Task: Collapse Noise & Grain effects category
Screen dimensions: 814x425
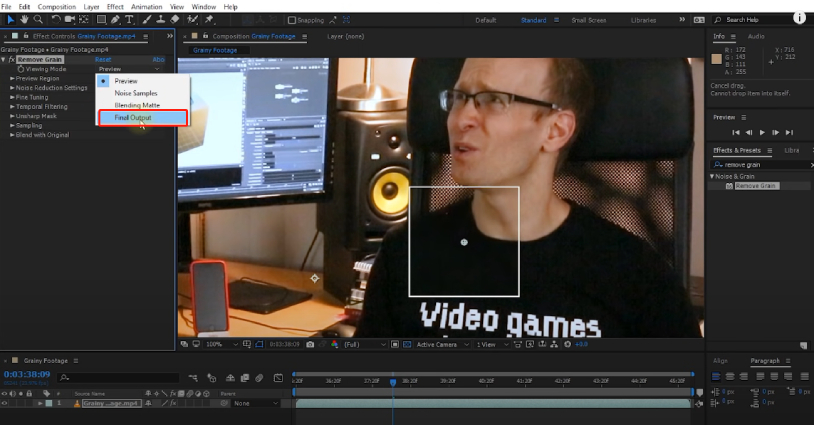Action: (x=712, y=176)
